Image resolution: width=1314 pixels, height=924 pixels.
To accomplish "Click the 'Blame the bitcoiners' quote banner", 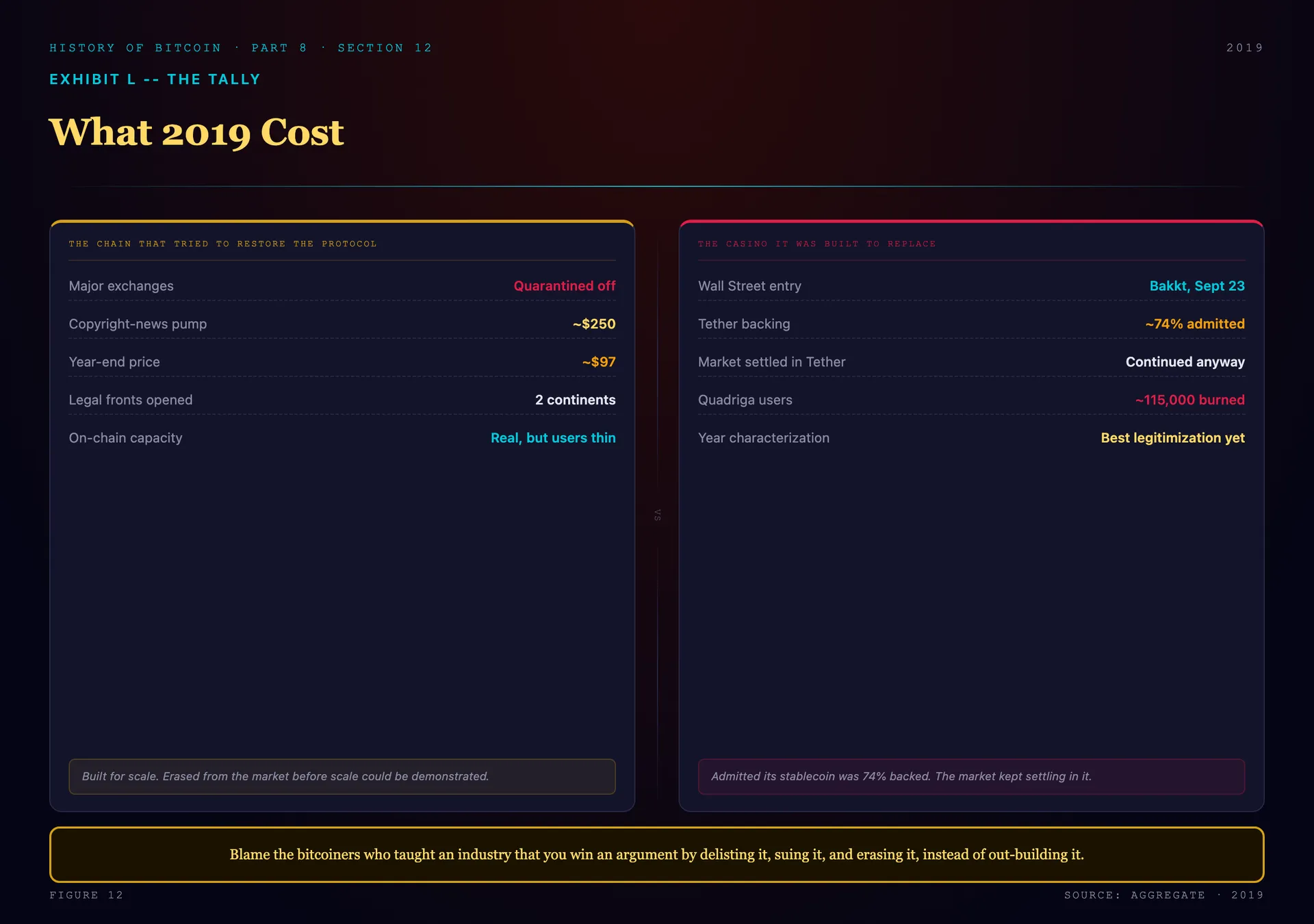I will [x=657, y=854].
